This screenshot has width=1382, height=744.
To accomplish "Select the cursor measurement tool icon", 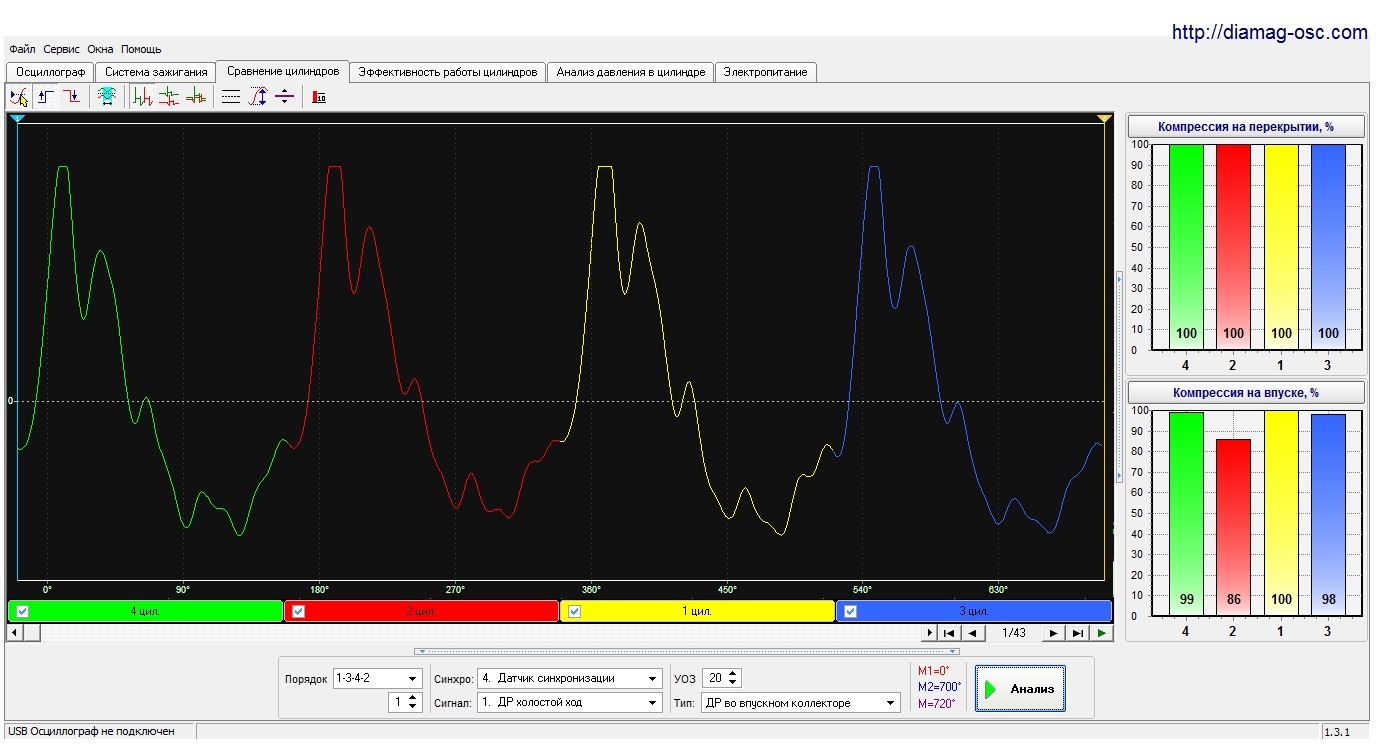I will coord(19,97).
